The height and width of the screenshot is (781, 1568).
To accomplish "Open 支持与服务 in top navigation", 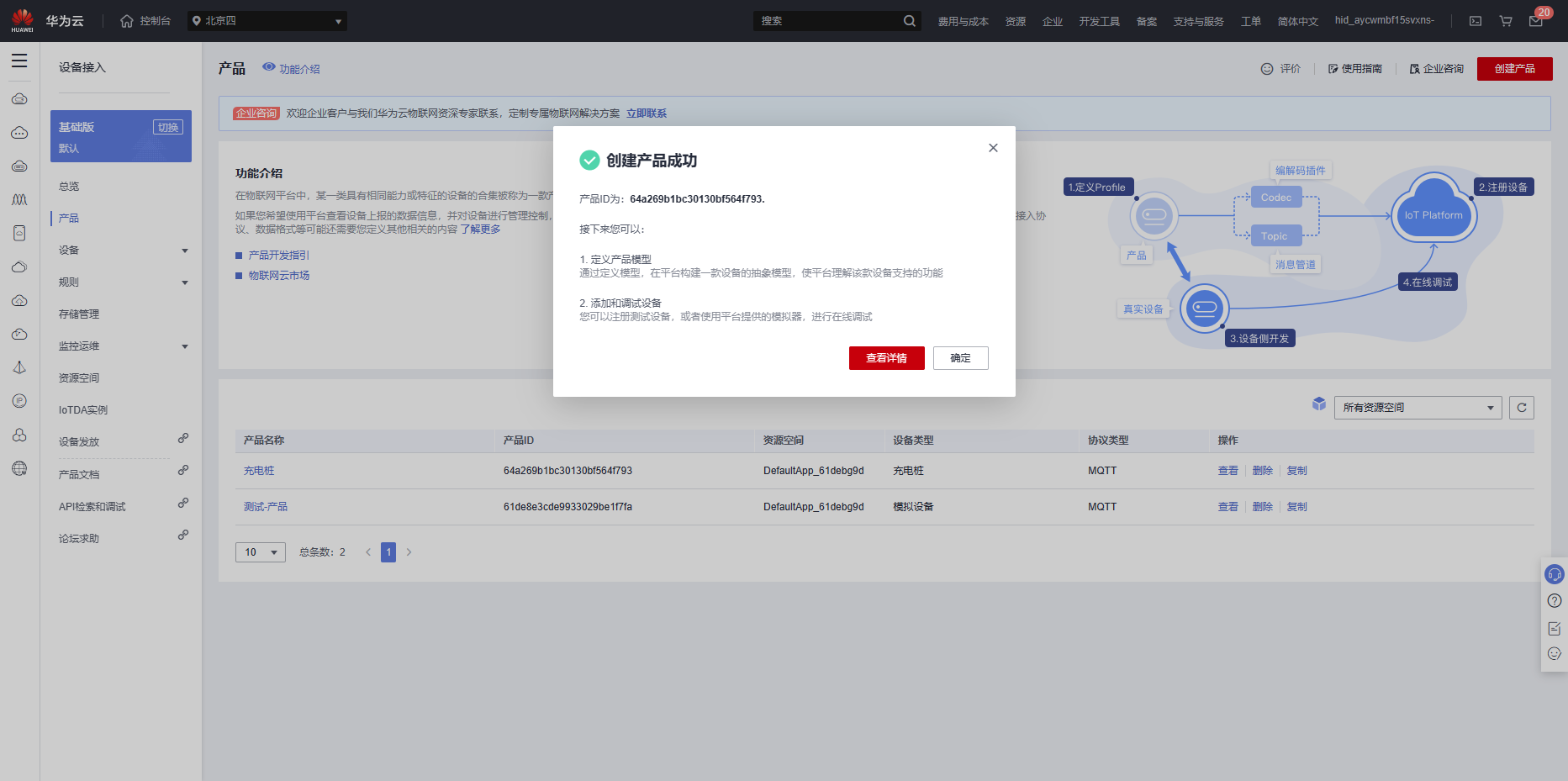I will click(1199, 22).
